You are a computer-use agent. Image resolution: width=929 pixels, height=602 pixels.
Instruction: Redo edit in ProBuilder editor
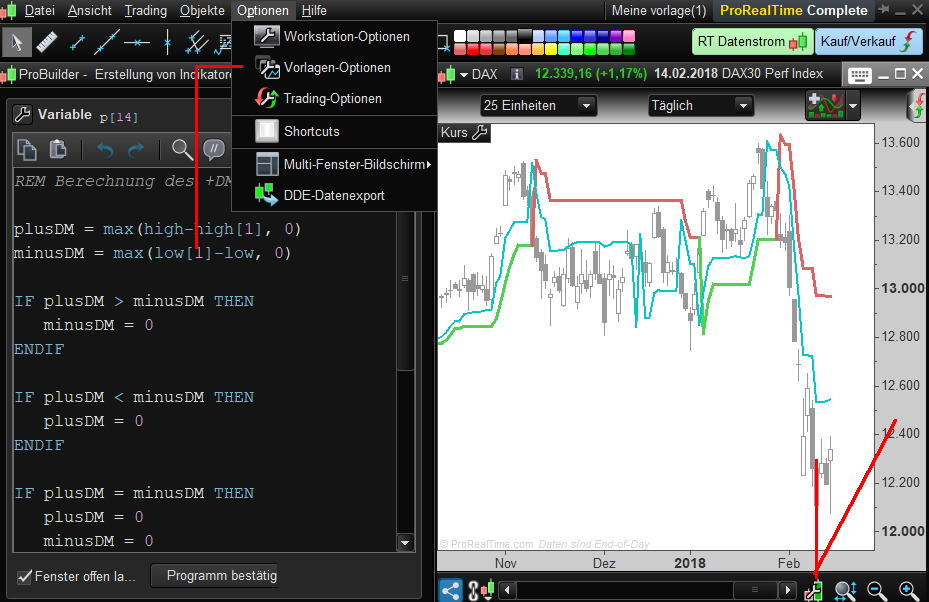(x=136, y=150)
